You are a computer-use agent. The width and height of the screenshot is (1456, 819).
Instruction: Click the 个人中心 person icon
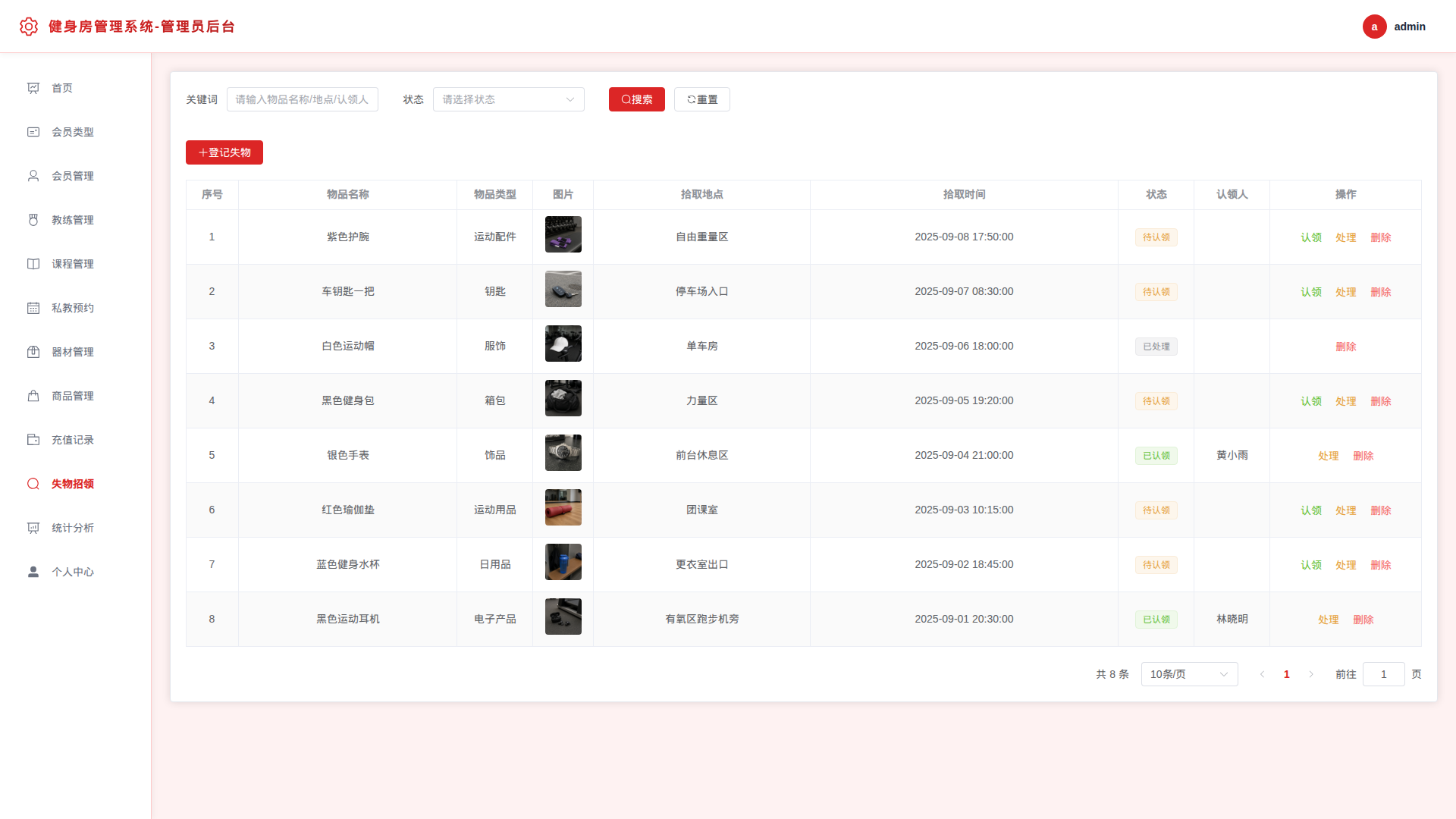[x=33, y=572]
